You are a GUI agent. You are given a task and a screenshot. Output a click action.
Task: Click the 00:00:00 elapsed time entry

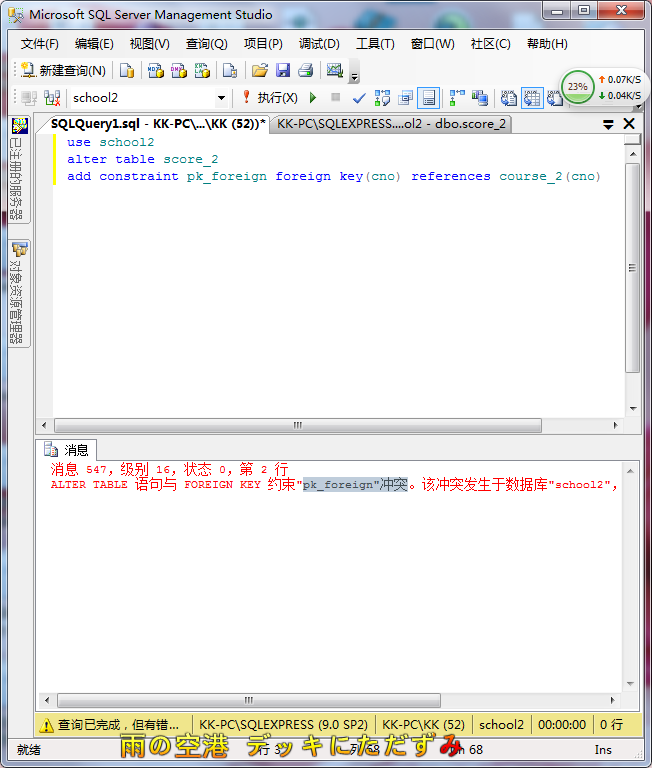tap(562, 724)
